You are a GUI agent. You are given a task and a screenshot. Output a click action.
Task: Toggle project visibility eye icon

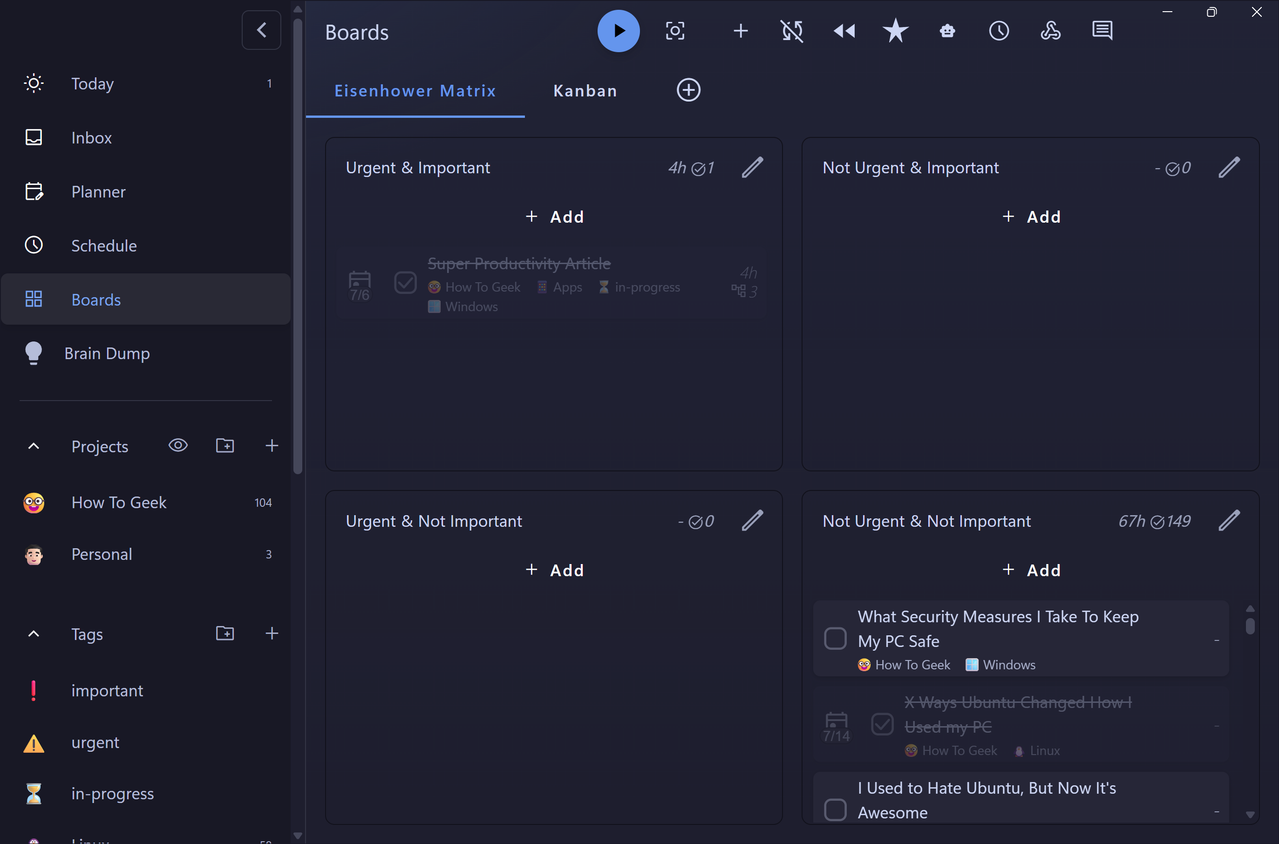tap(178, 446)
